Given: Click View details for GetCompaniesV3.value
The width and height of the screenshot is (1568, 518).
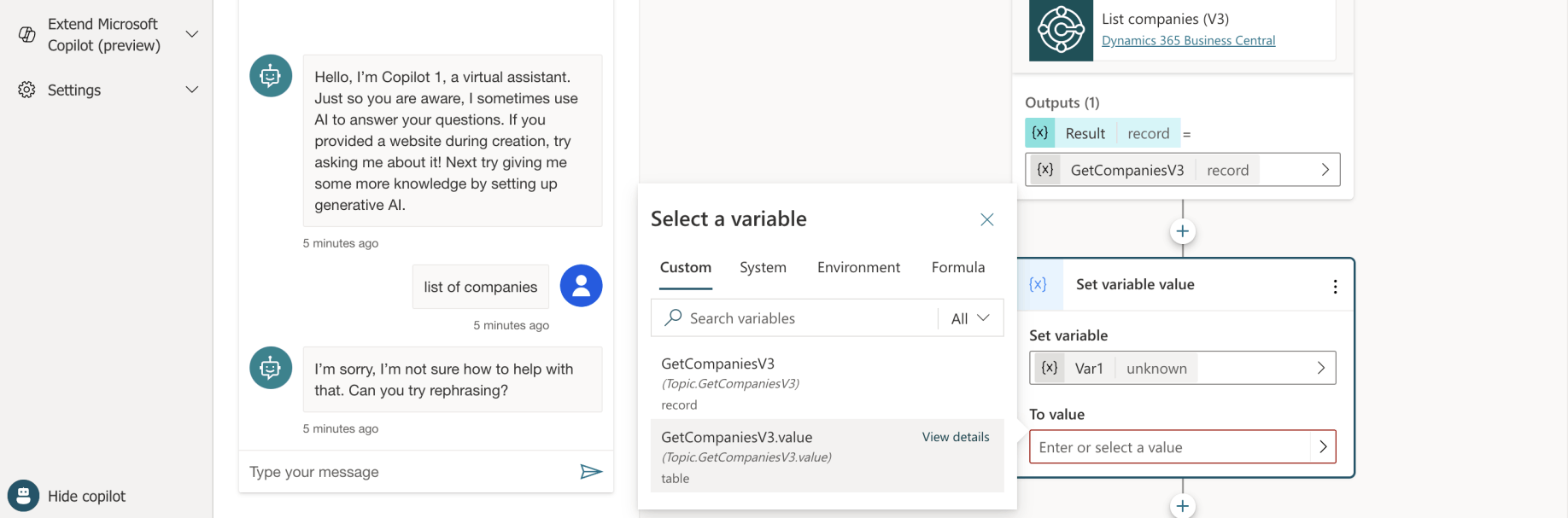Looking at the screenshot, I should click(x=955, y=437).
